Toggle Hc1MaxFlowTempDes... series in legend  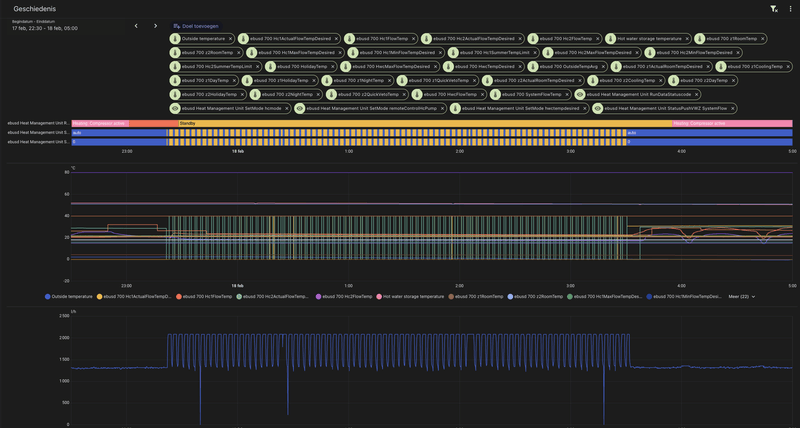coord(605,296)
